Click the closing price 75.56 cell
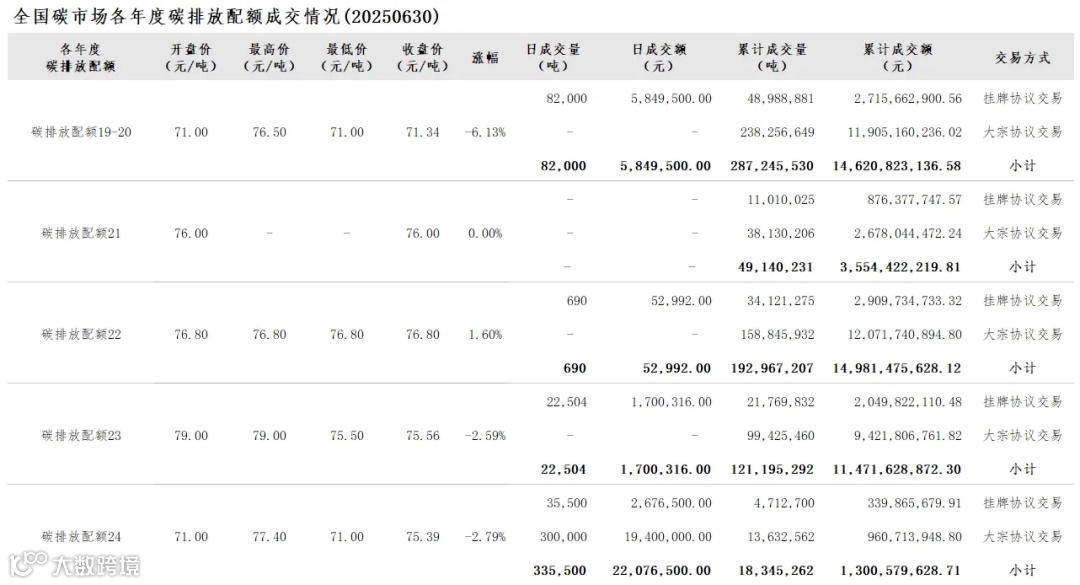Image resolution: width=1080 pixels, height=585 pixels. (422, 435)
